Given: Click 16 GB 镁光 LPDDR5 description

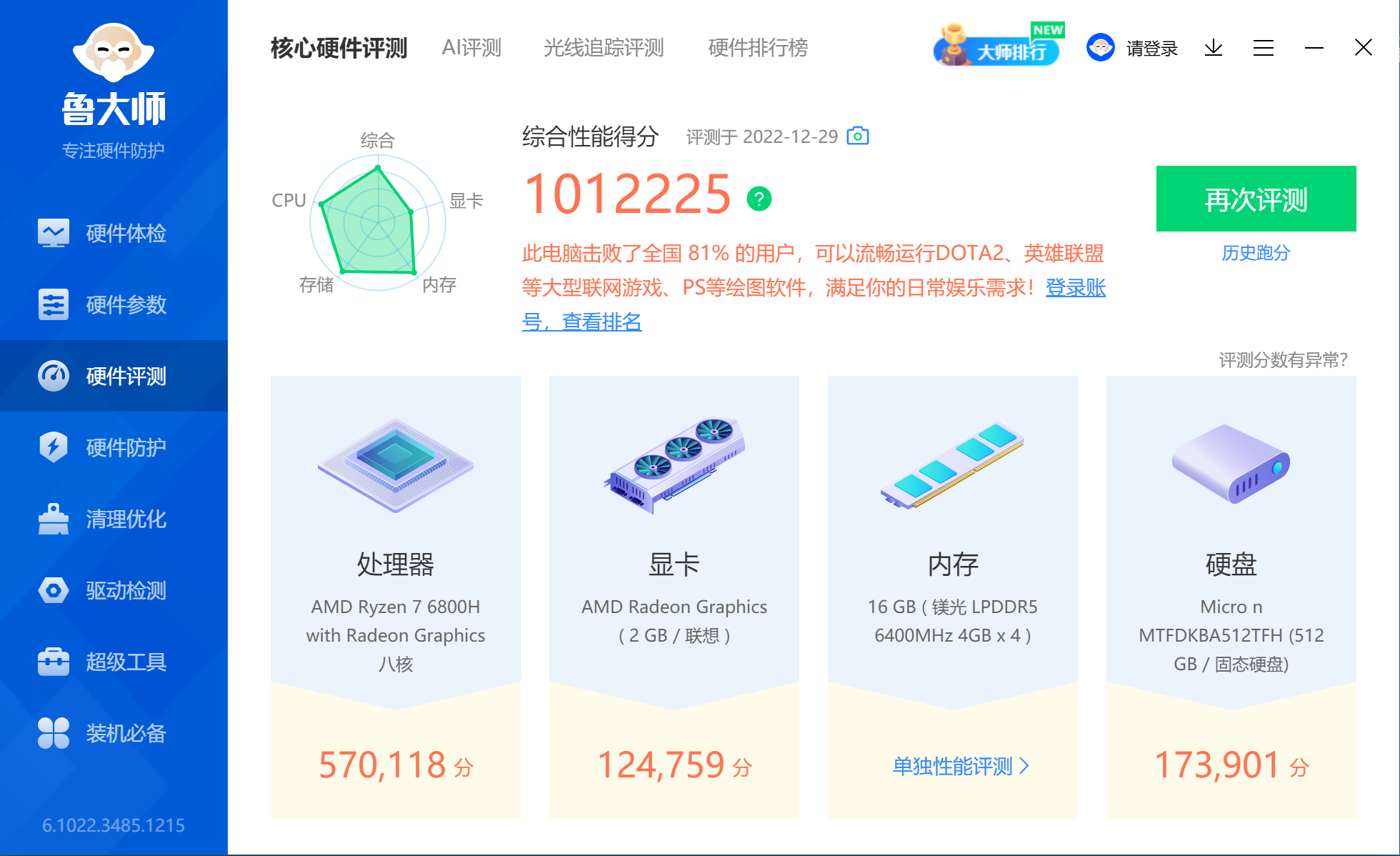Looking at the screenshot, I should (x=953, y=621).
